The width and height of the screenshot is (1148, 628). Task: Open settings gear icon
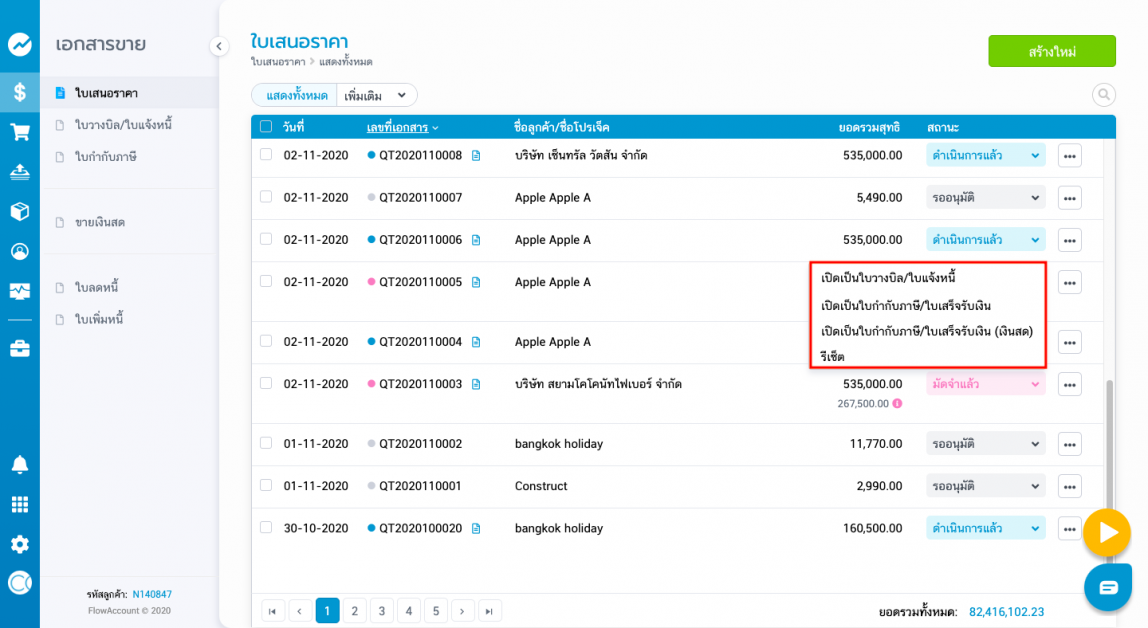point(20,544)
